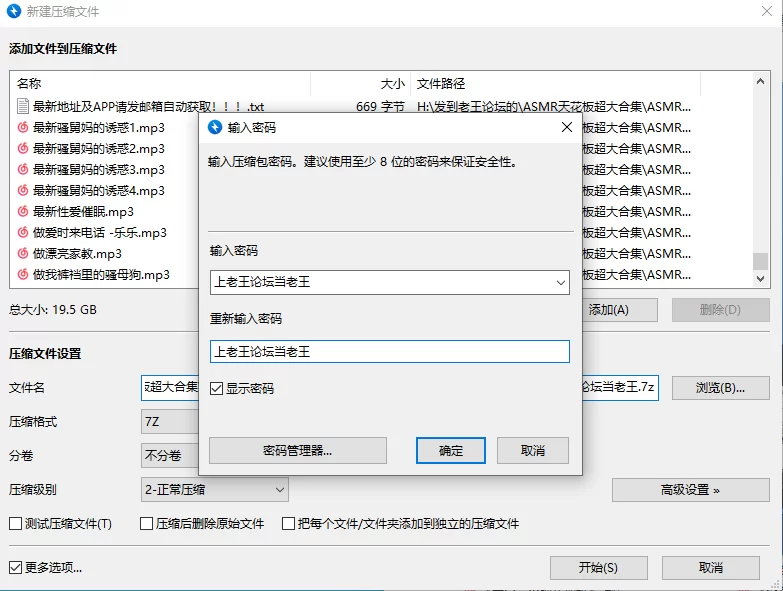783x591 pixels.
Task: Click 取消 in the password dialog
Action: click(532, 451)
